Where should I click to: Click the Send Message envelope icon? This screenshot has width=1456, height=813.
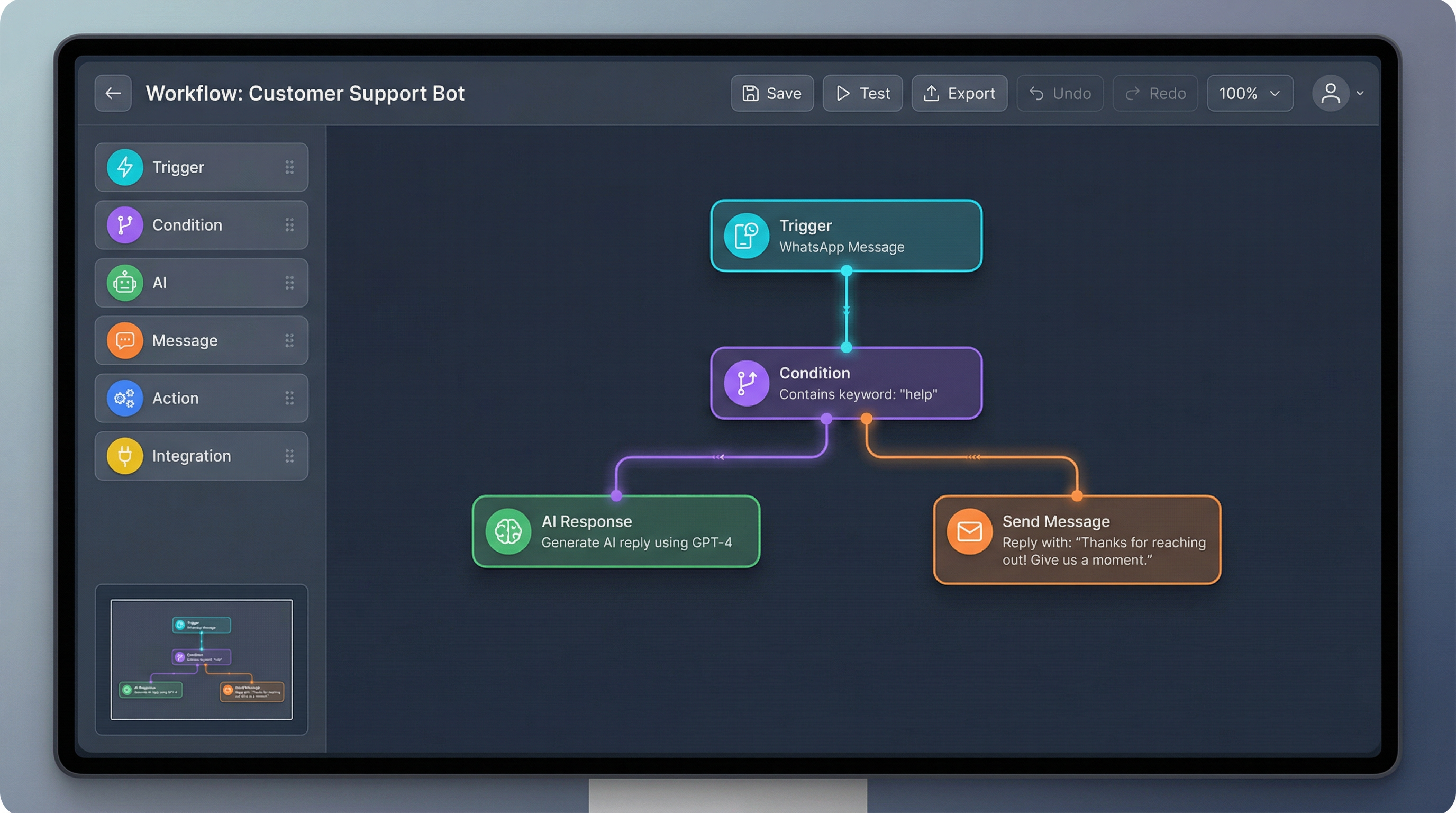pyautogui.click(x=969, y=531)
